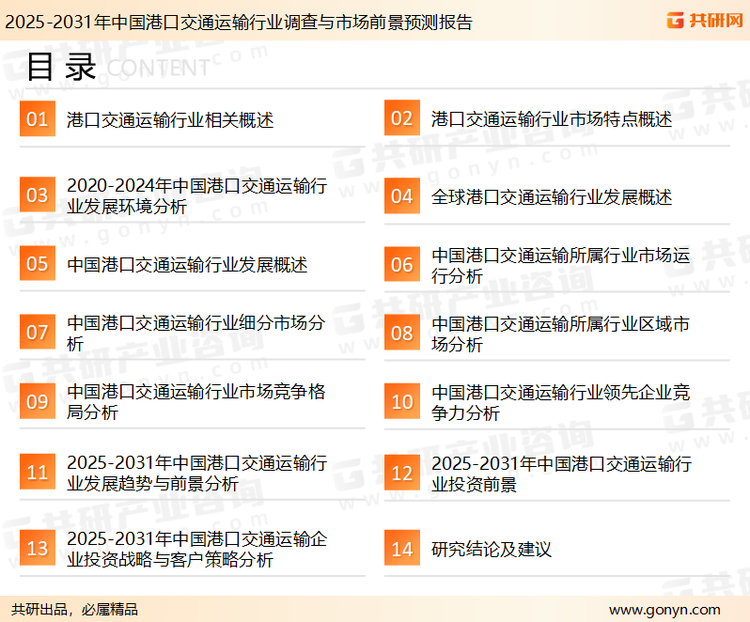Click the CONTENT heading text
The width and height of the screenshot is (750, 622).
coord(158,68)
